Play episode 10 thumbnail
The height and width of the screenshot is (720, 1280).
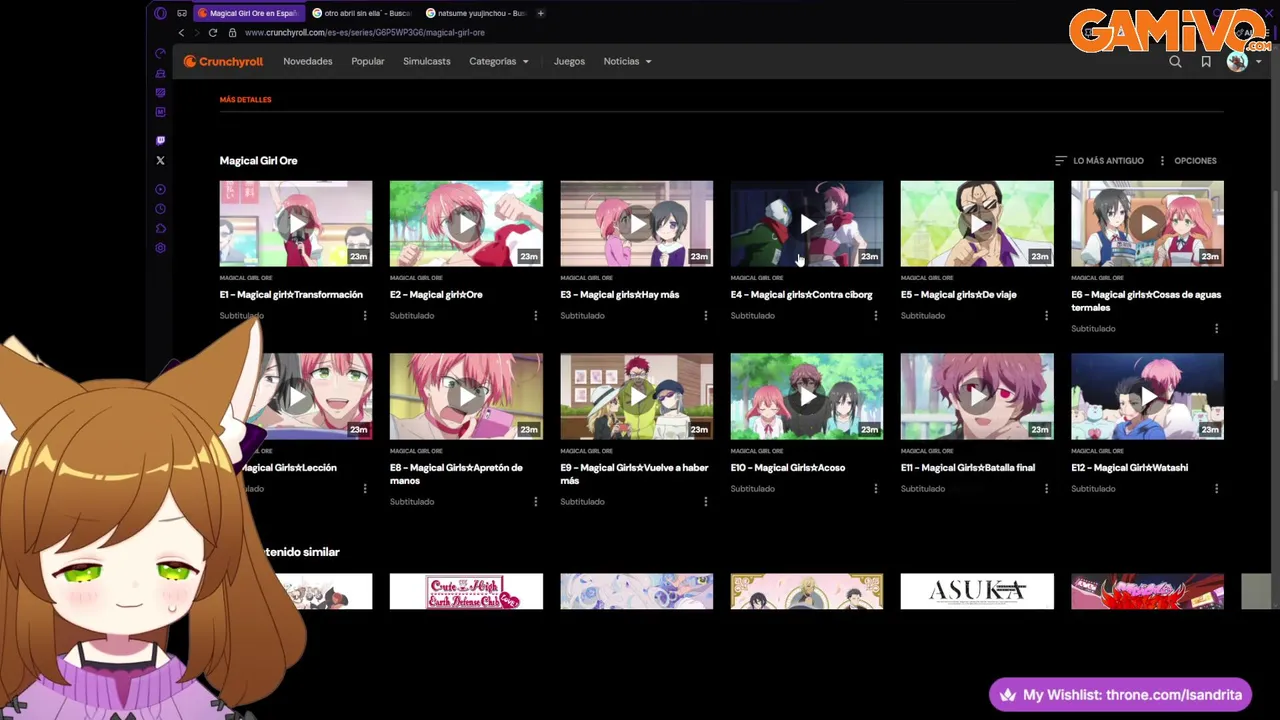[x=807, y=397]
